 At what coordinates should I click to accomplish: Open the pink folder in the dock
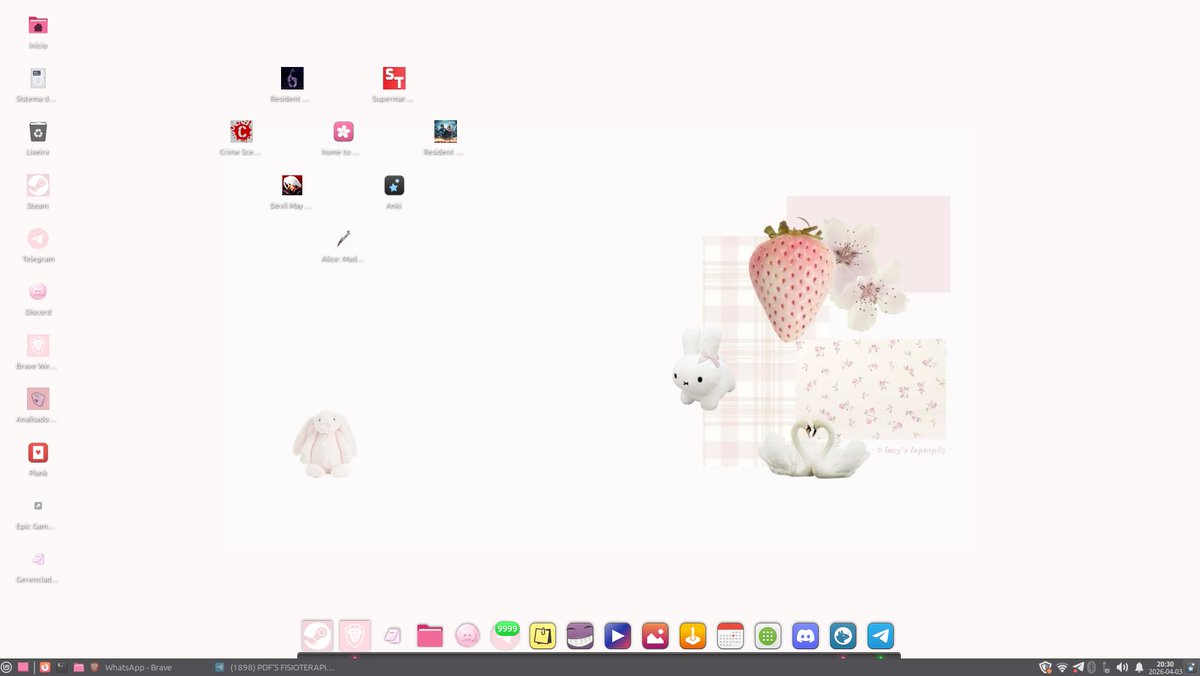pyautogui.click(x=430, y=635)
